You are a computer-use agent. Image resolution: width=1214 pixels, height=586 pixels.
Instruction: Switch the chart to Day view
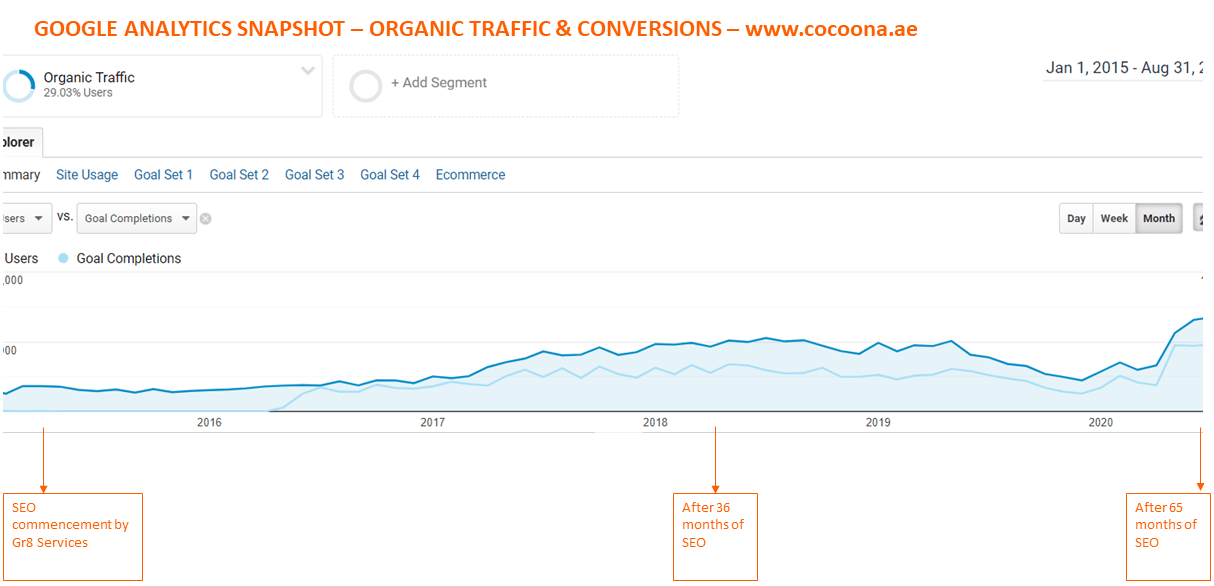(x=1076, y=218)
